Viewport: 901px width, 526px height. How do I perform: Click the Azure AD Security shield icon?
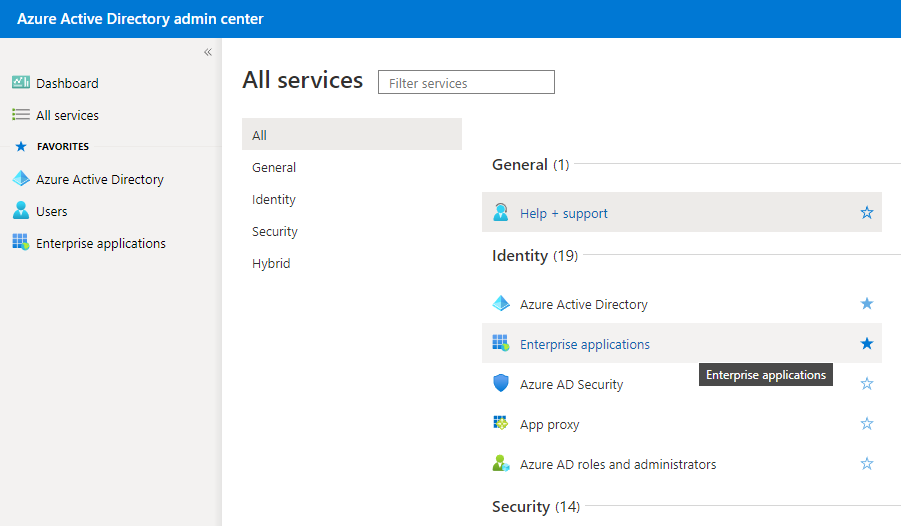click(x=501, y=383)
